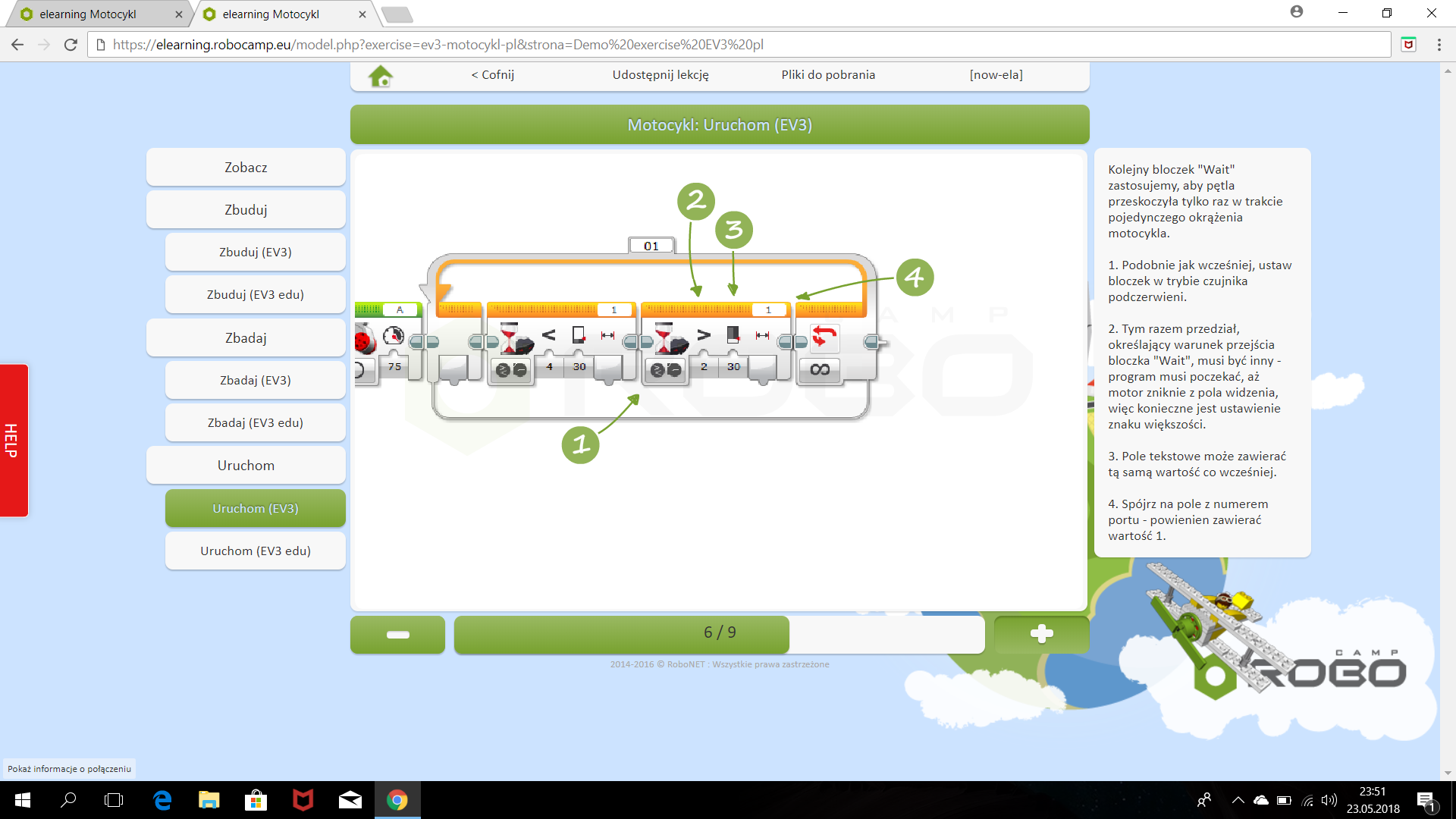1456x819 pixels.
Task: Click the page vertical scrollbar
Action: coord(1448,421)
